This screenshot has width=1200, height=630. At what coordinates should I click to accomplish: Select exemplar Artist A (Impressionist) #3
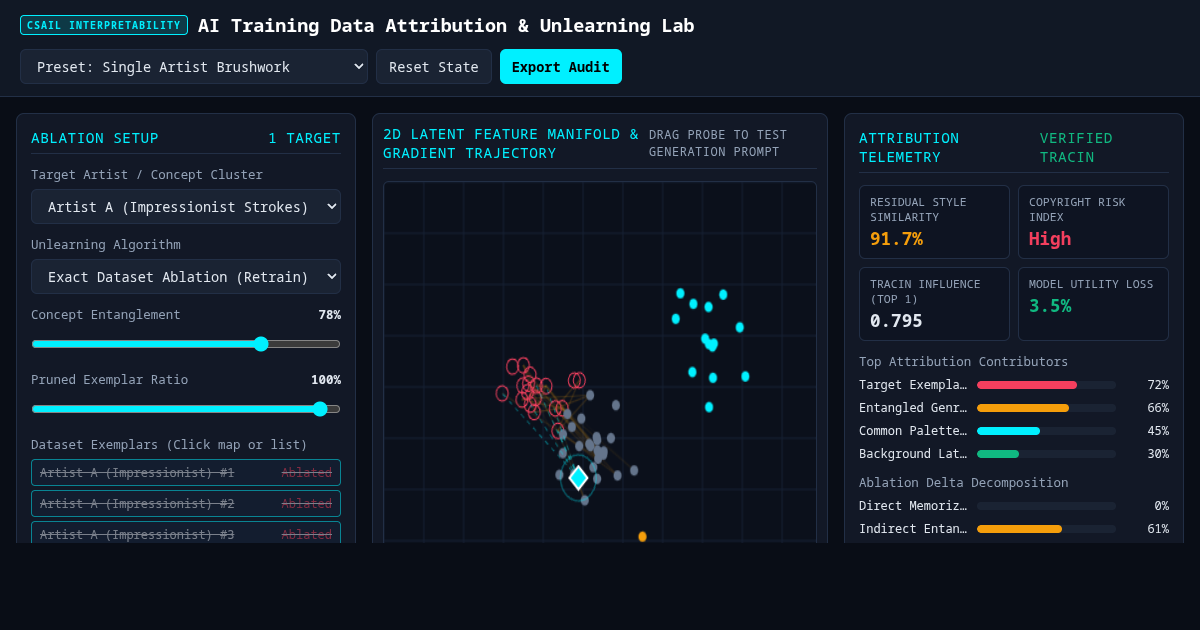point(186,533)
